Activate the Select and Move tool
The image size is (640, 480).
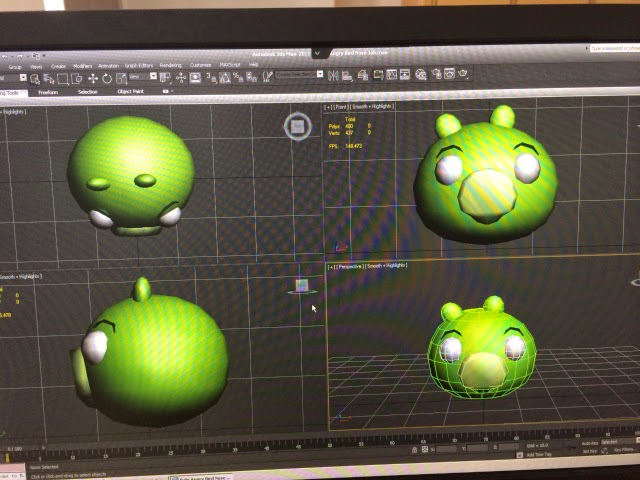tap(93, 78)
